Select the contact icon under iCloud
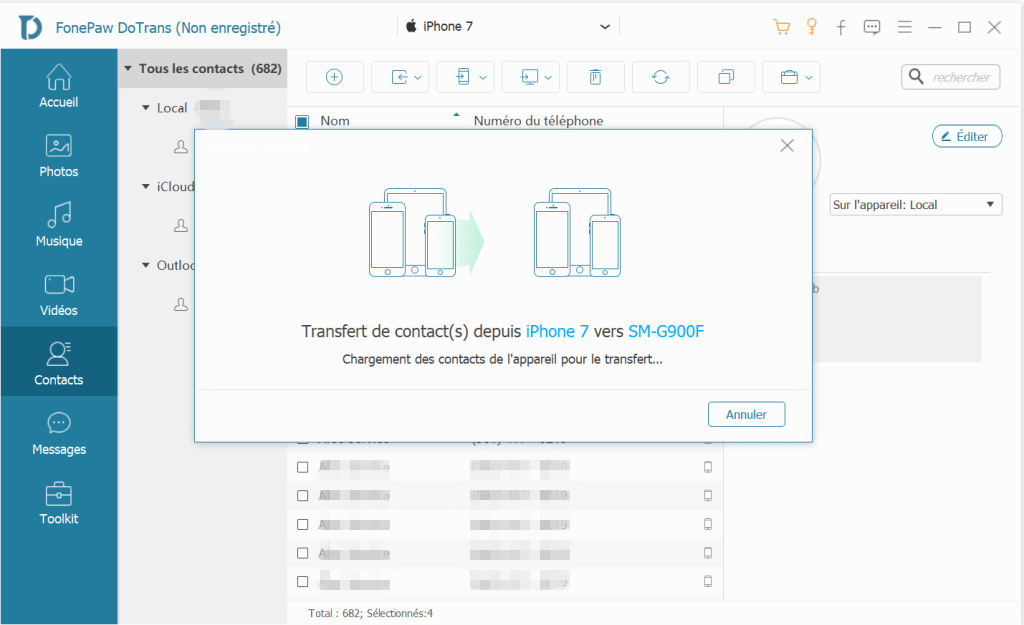 pyautogui.click(x=181, y=225)
